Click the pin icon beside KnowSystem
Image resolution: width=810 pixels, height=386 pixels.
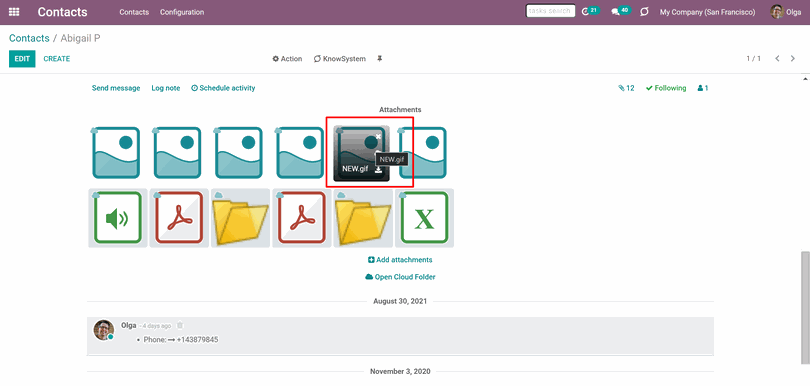[380, 59]
